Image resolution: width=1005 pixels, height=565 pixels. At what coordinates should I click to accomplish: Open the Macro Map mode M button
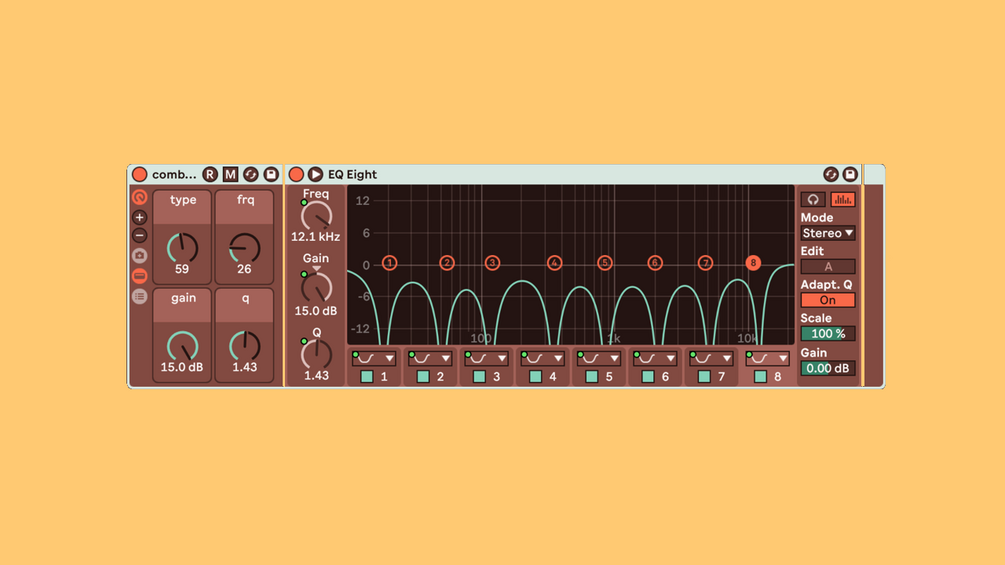pyautogui.click(x=230, y=174)
